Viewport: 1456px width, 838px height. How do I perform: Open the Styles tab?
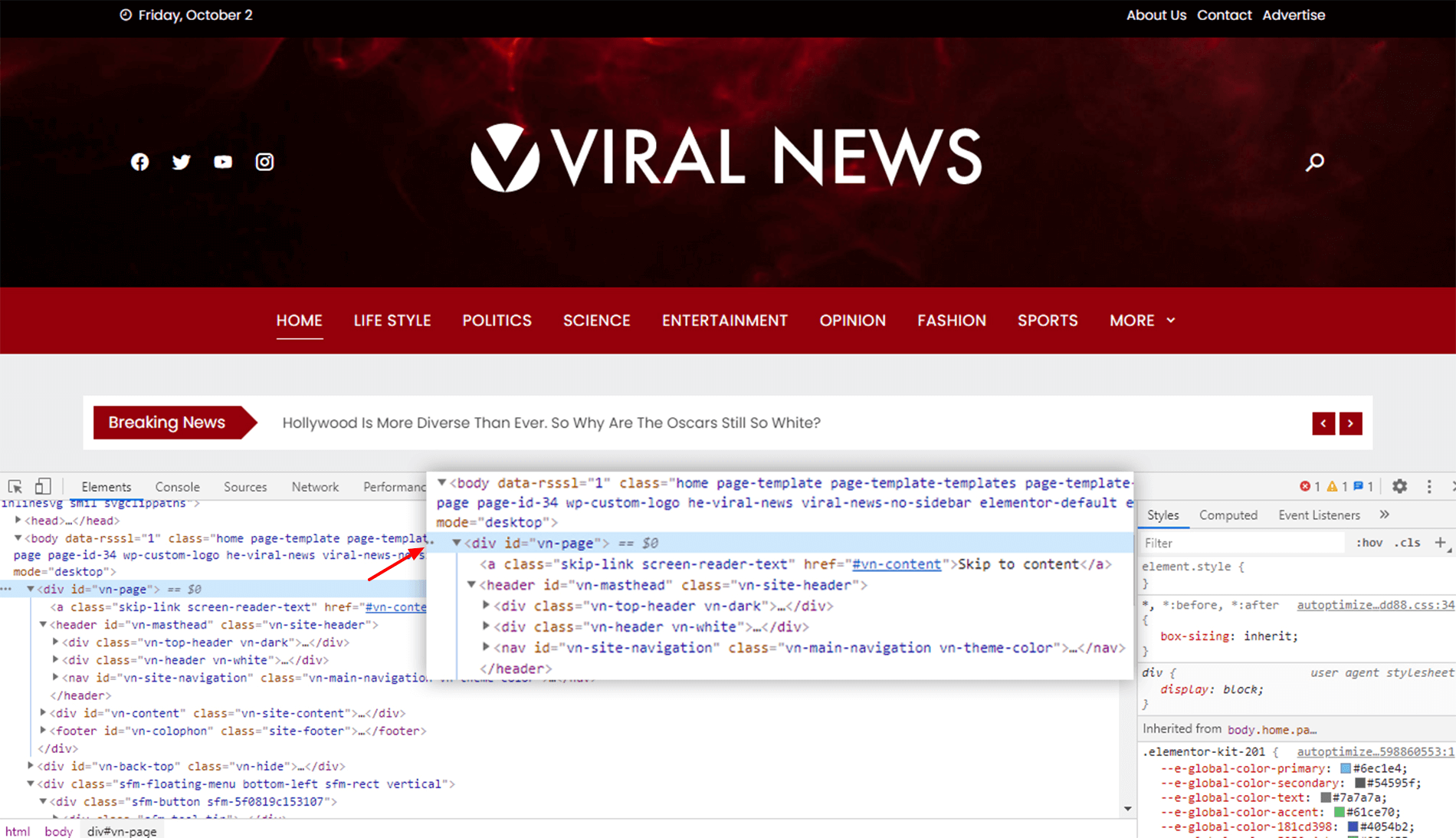(1163, 515)
